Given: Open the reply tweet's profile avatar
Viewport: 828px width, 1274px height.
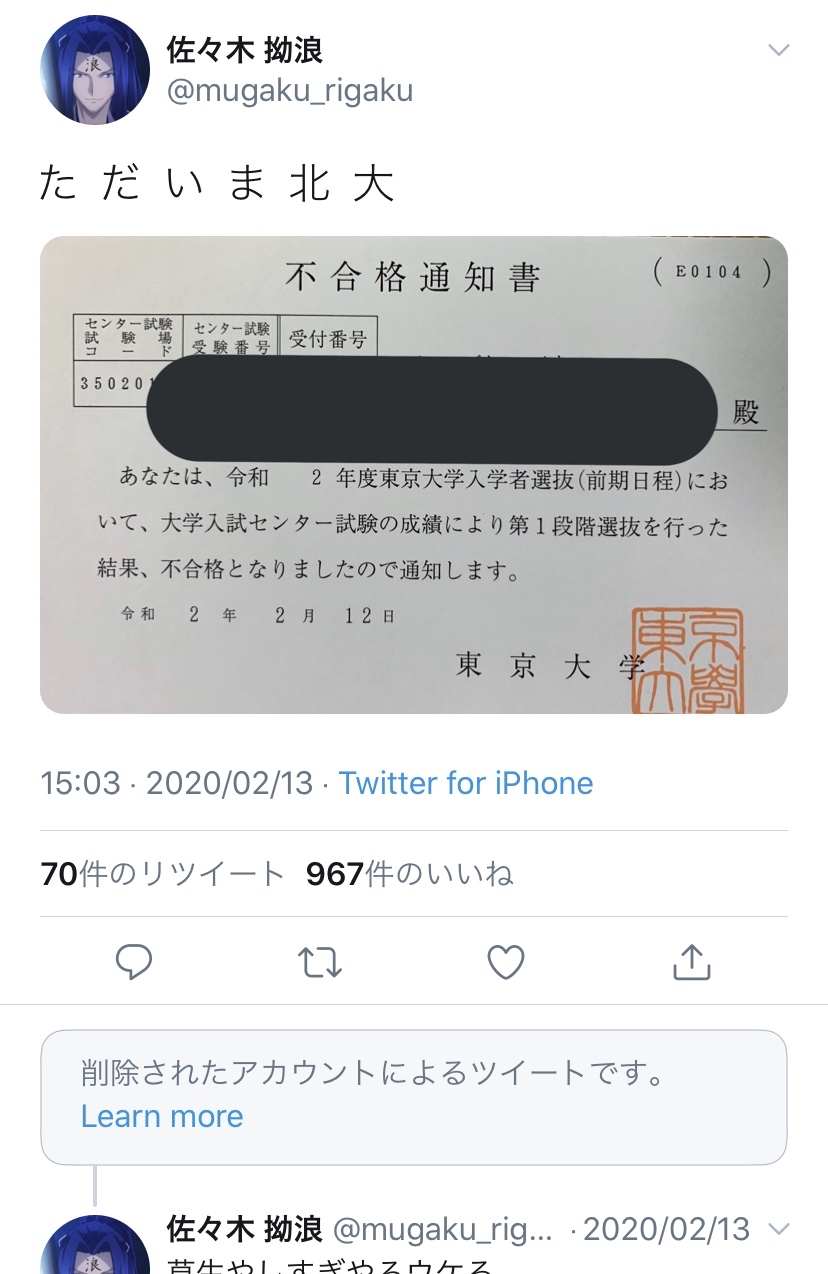Looking at the screenshot, I should (94, 1244).
